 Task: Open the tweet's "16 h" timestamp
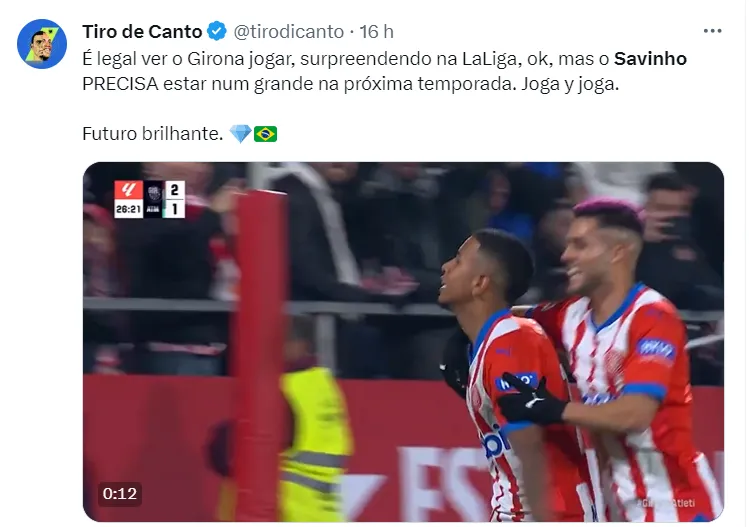click(376, 32)
